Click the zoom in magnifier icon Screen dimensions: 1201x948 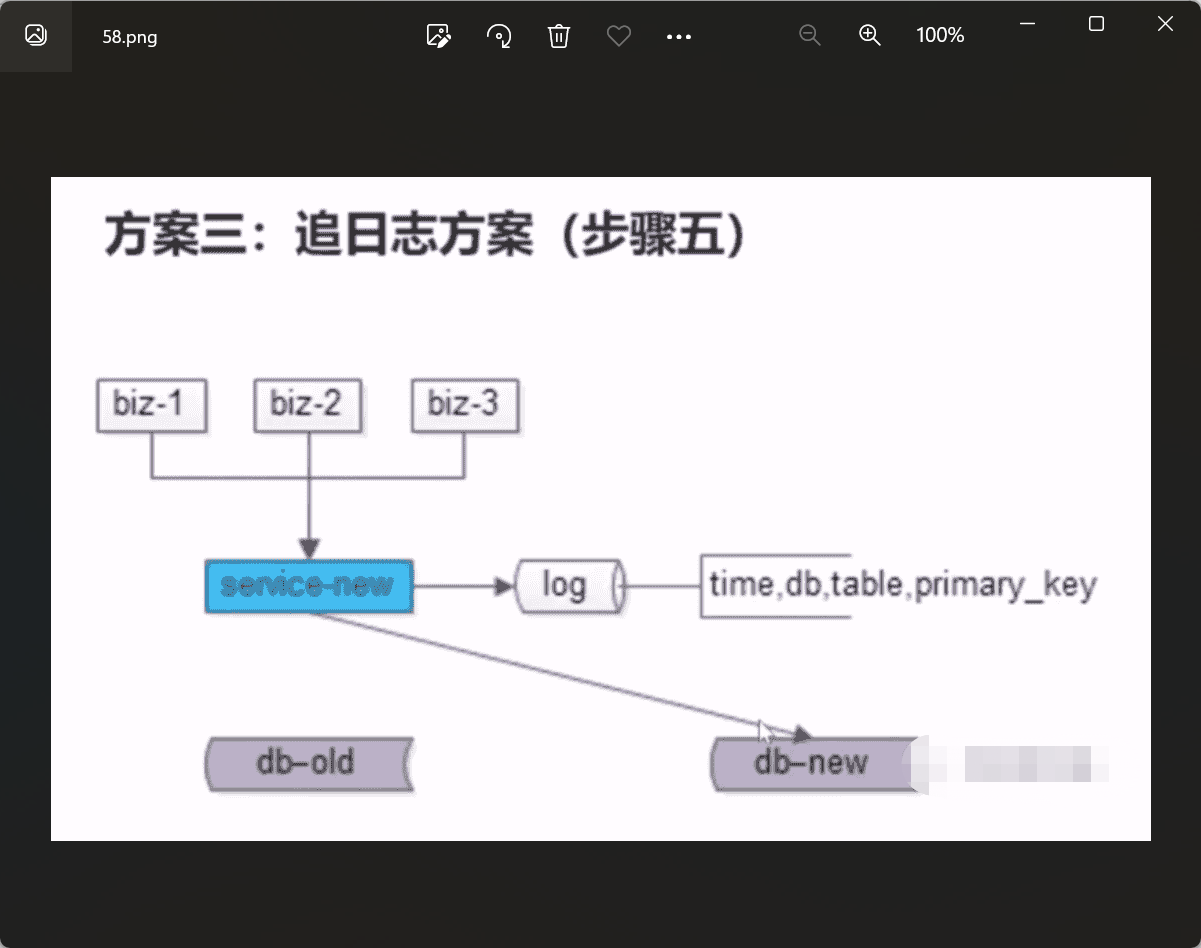tap(870, 35)
